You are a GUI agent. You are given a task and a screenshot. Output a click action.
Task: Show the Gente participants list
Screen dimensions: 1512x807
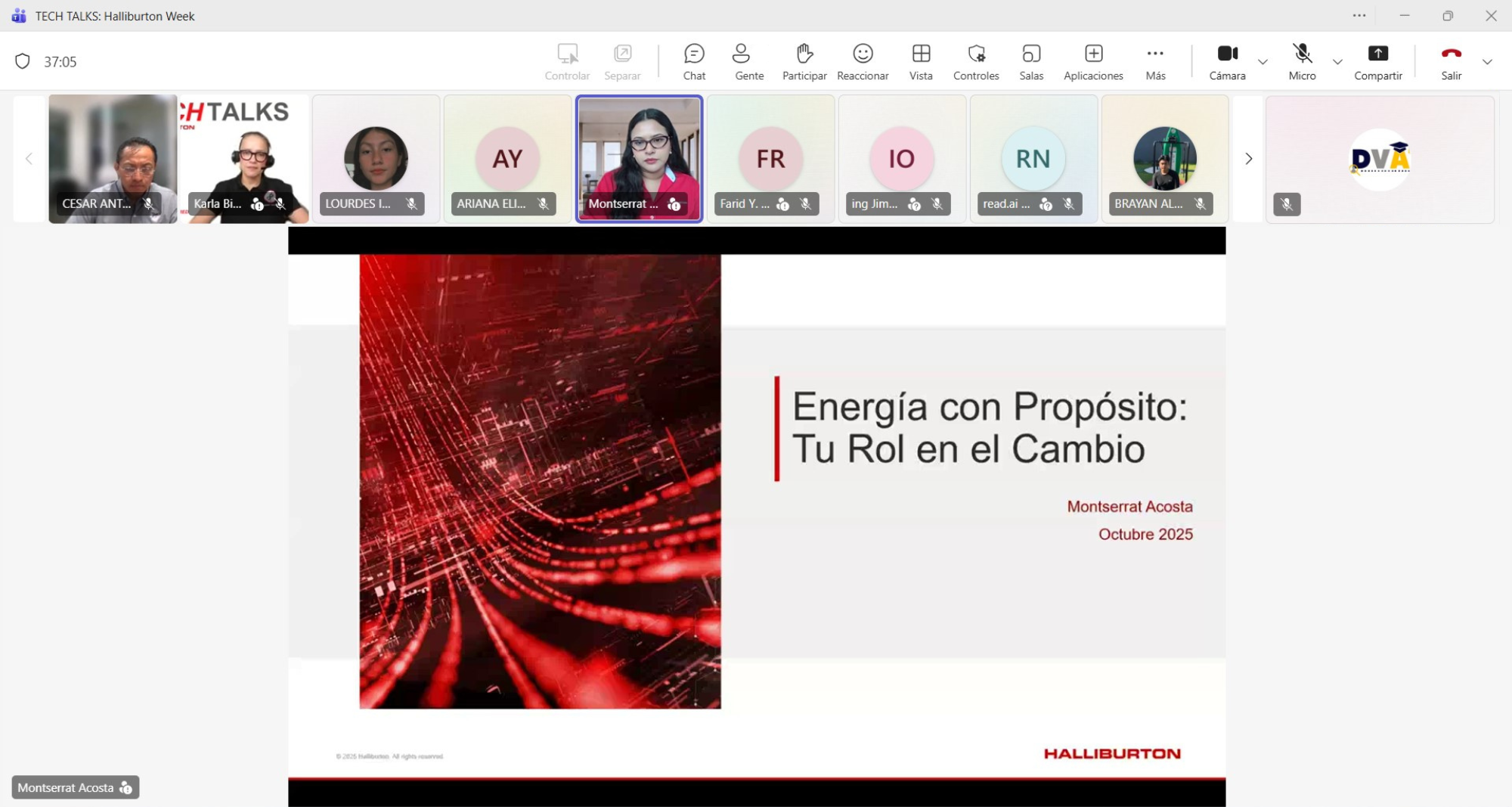point(748,61)
